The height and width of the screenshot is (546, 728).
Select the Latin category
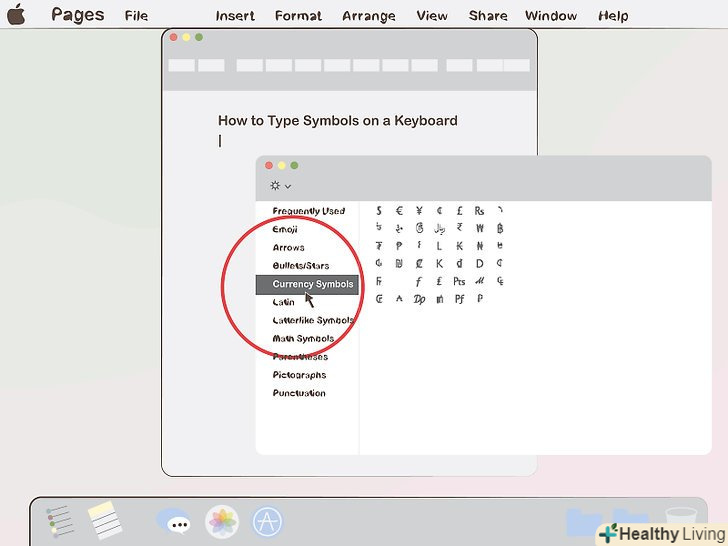[283, 302]
